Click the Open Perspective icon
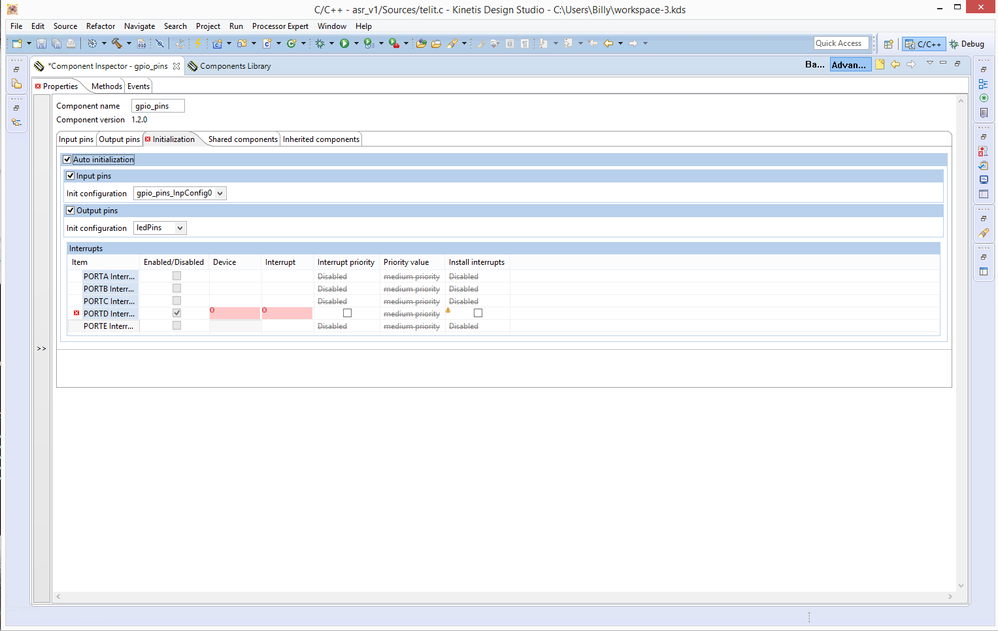998x631 pixels. (889, 44)
